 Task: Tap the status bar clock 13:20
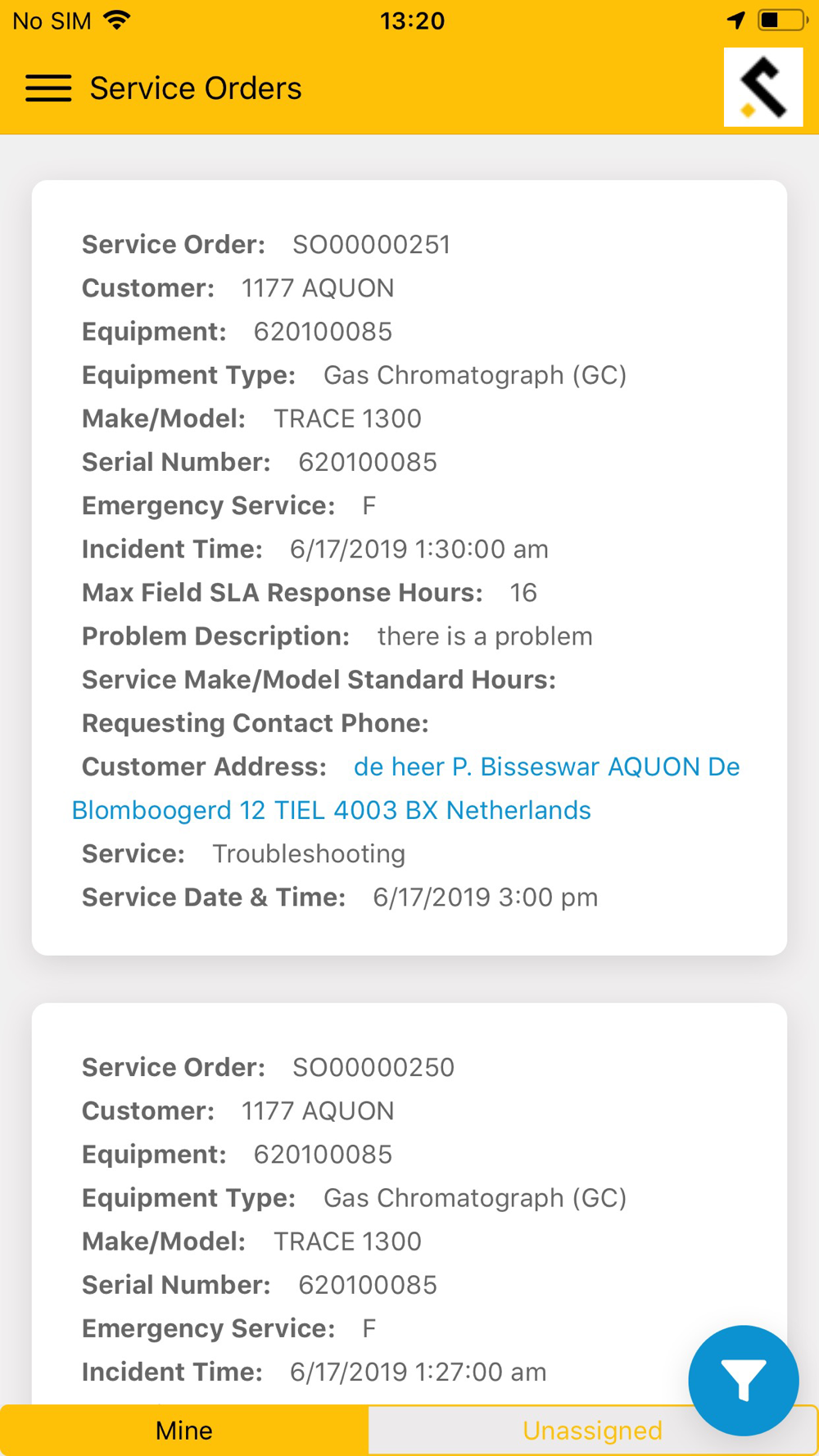pyautogui.click(x=412, y=20)
